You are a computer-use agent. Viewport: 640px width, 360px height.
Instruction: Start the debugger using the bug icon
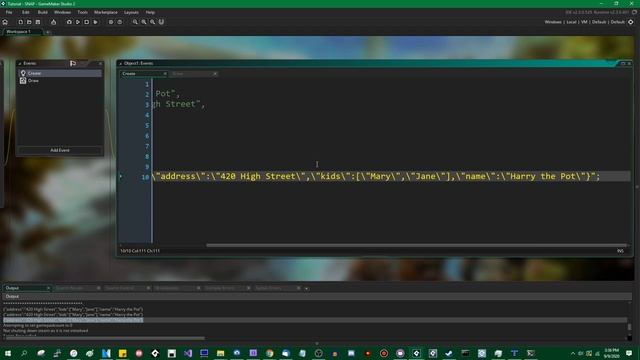click(69, 22)
